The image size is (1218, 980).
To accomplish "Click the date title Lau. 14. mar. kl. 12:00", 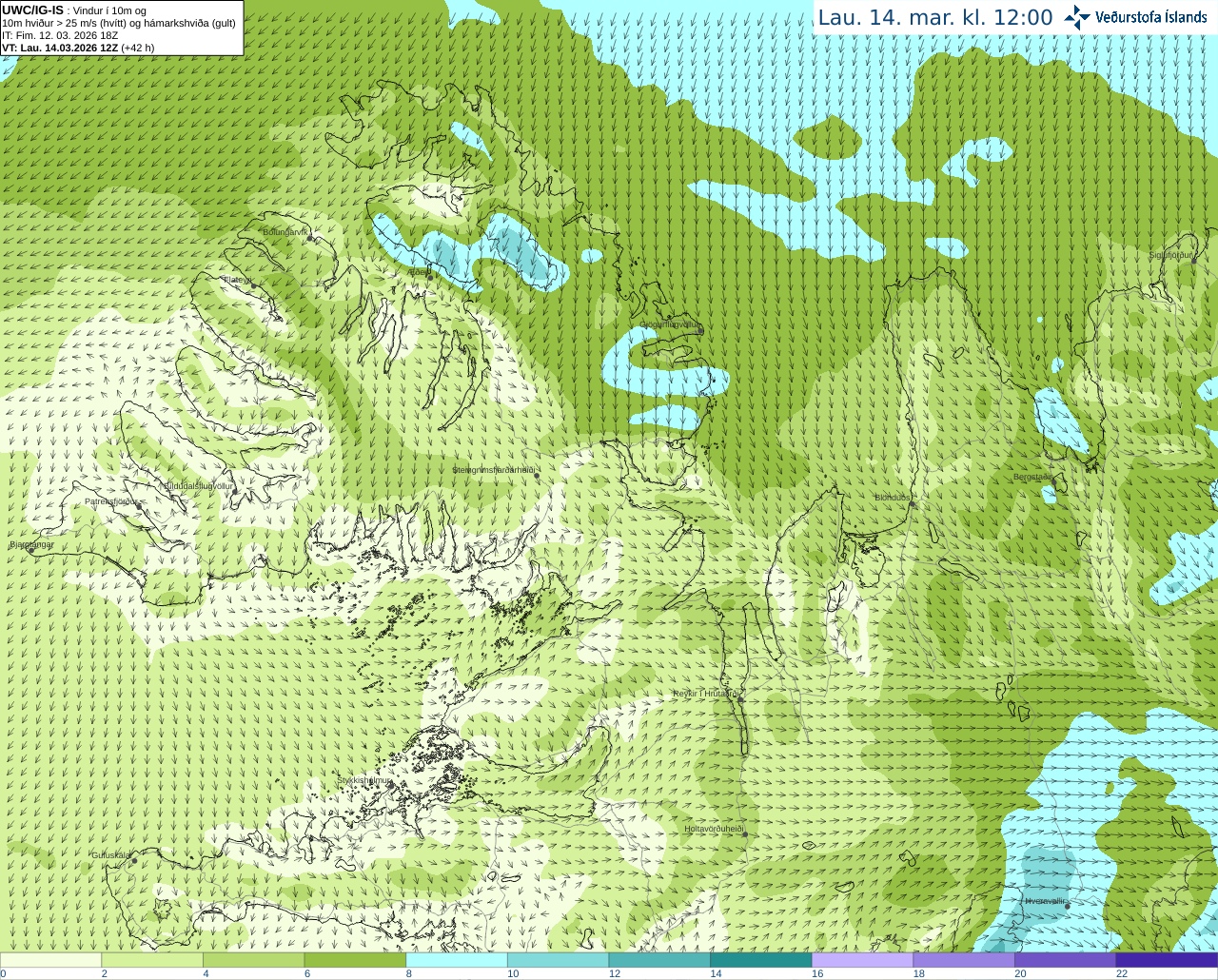I will (x=935, y=17).
